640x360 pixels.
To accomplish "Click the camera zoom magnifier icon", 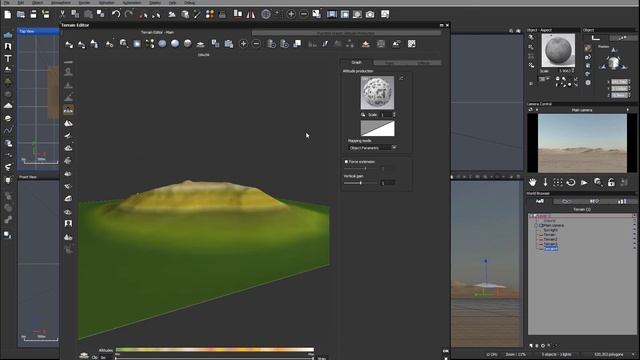I will click(598, 182).
